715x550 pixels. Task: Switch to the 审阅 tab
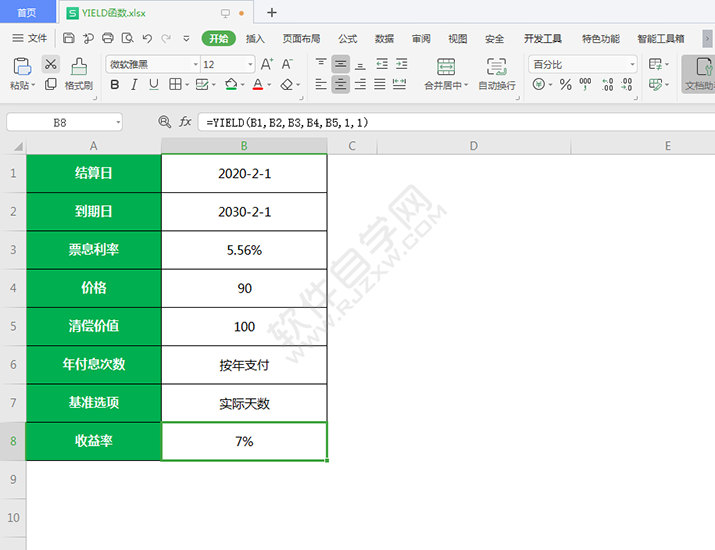(x=421, y=39)
